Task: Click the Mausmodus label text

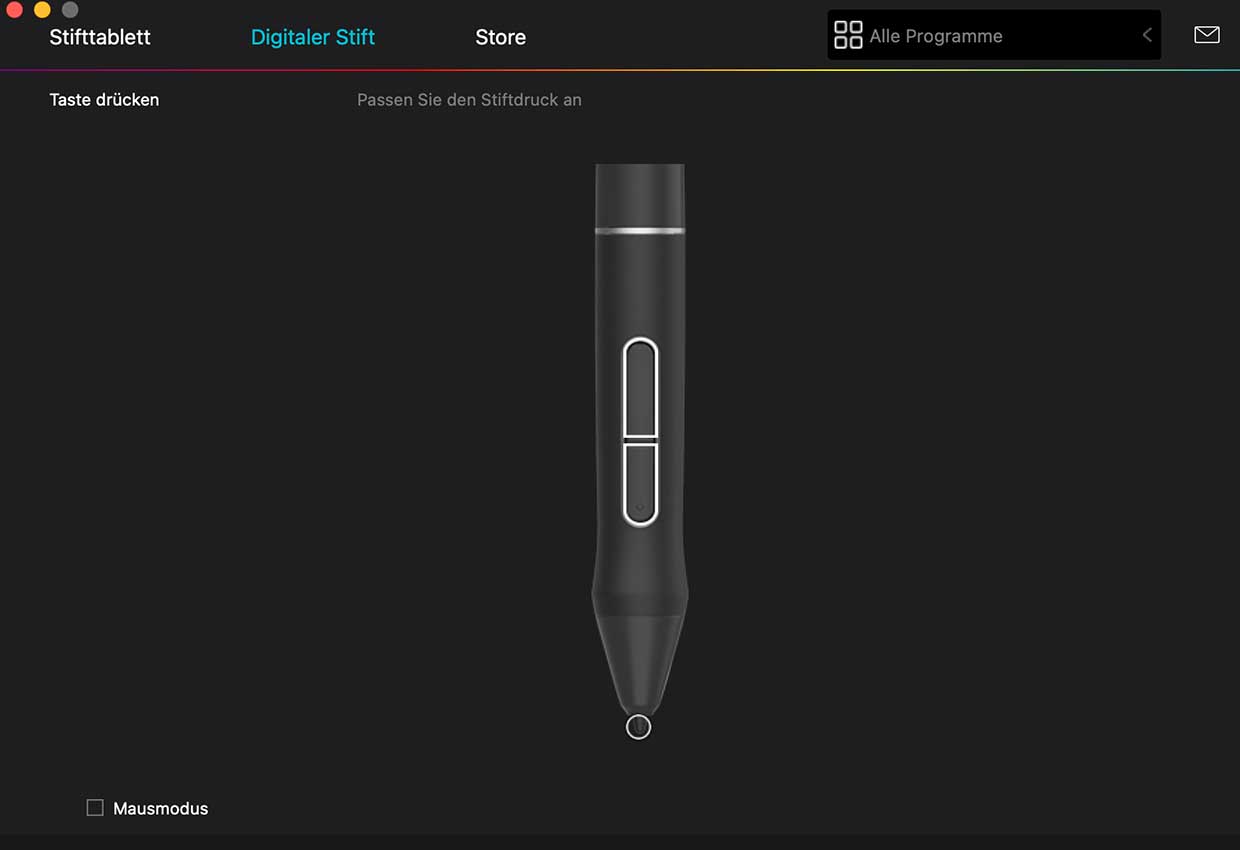Action: pos(161,808)
